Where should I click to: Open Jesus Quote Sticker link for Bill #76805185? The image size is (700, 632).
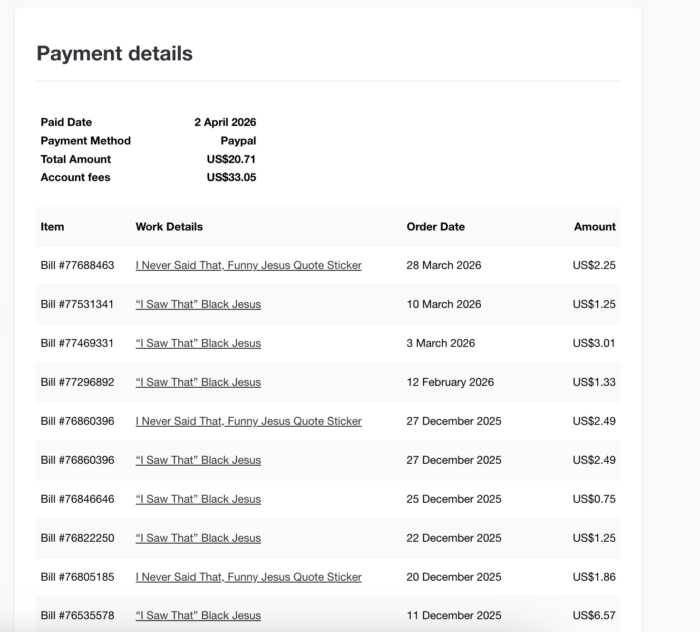click(249, 577)
